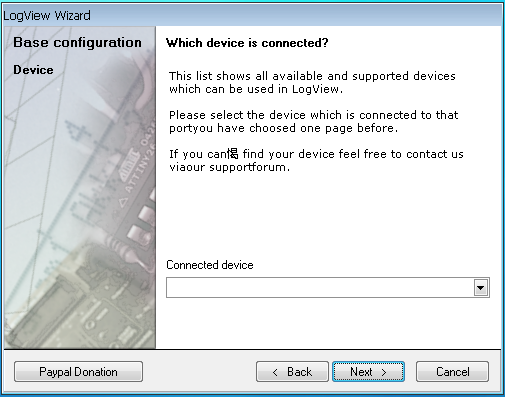Click the circuit board sidebar image
Image resolution: width=505 pixels, height=397 pixels.
coord(80,188)
